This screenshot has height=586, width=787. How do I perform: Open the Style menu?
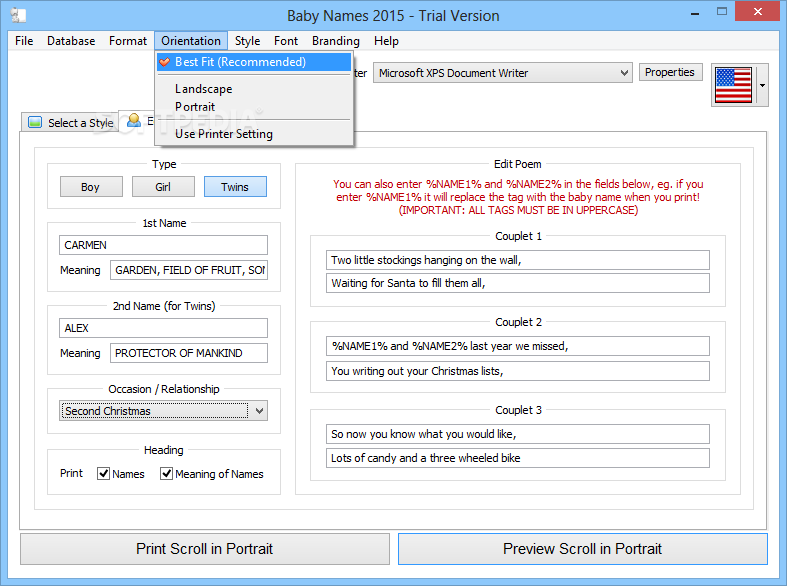[247, 41]
